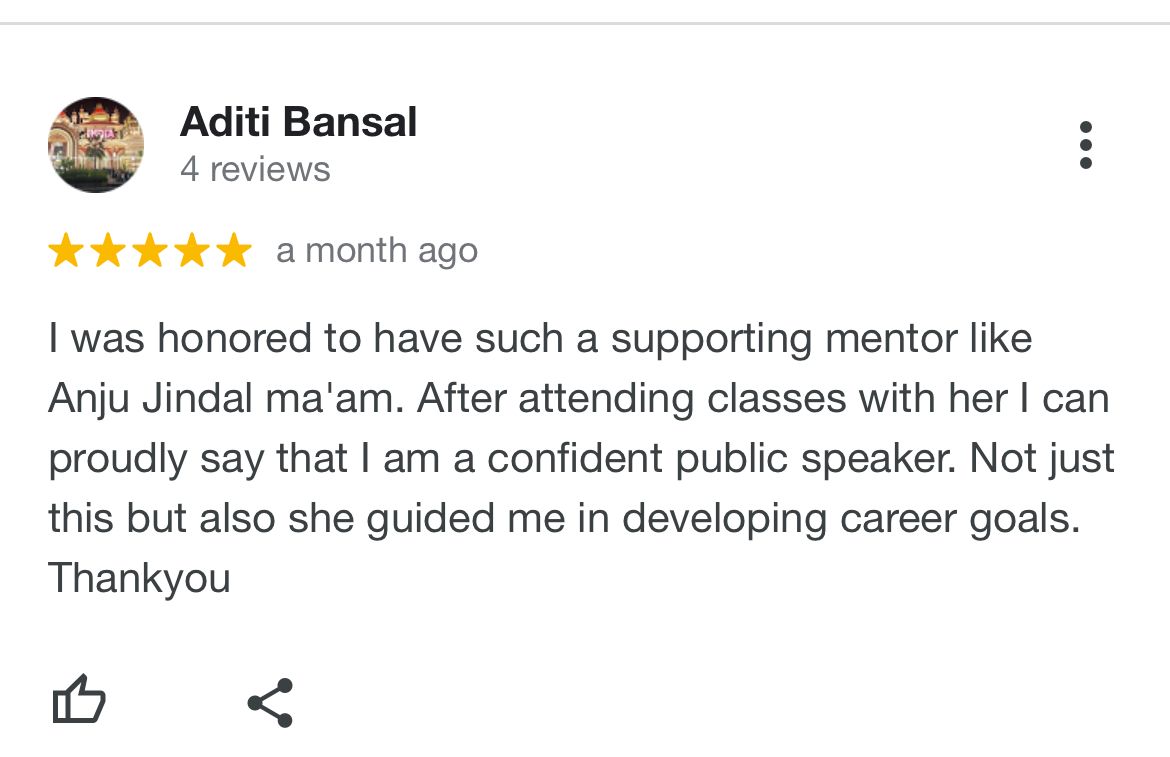Viewport: 1170px width, 757px height.
Task: Click the third rating star
Action: [x=150, y=251]
